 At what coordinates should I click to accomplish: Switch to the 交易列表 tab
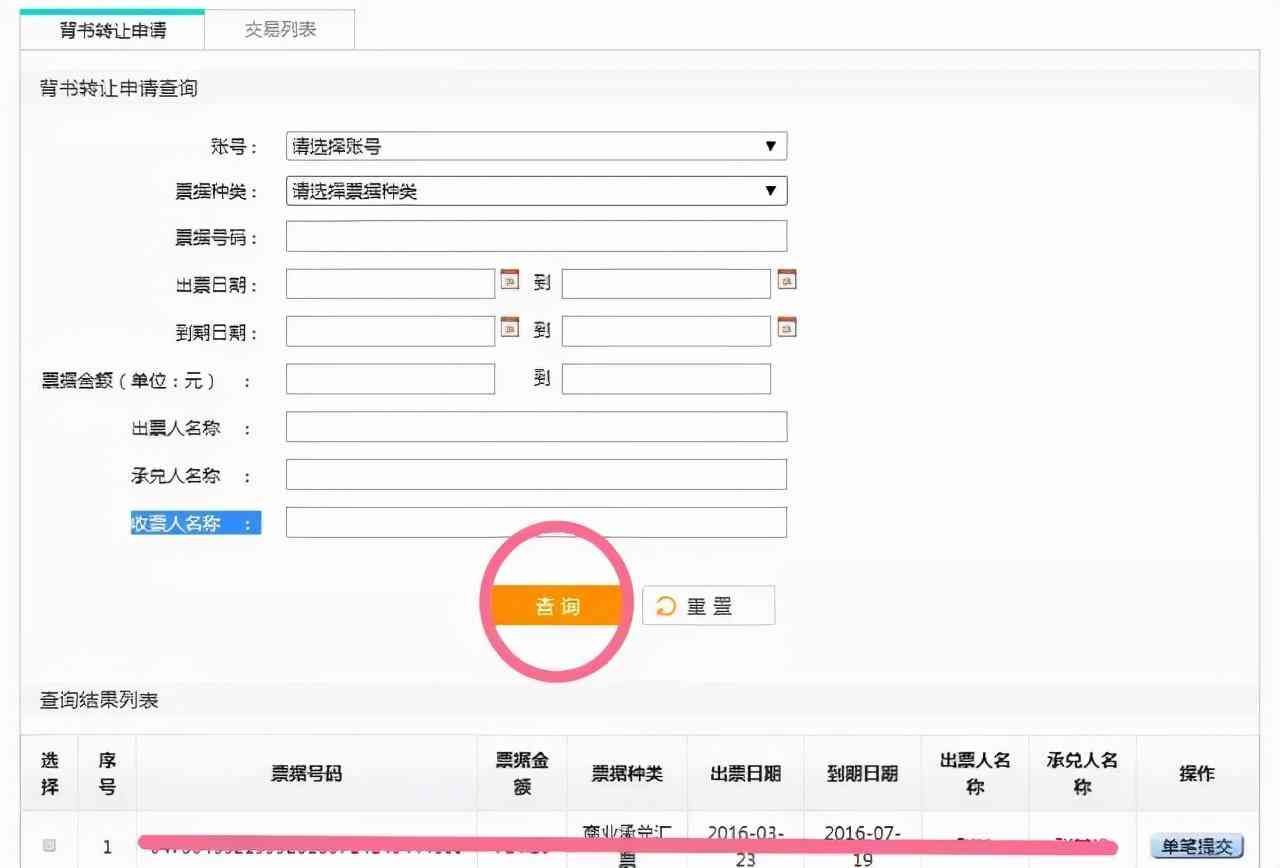coord(280,29)
